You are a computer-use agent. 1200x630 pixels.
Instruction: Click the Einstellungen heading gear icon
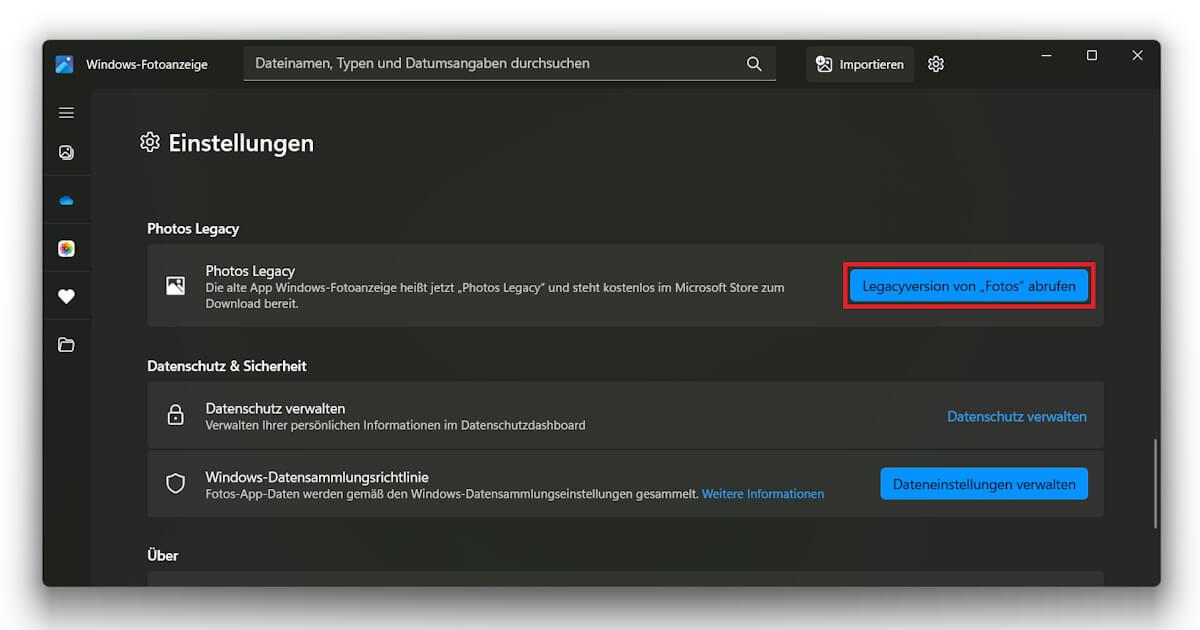149,142
